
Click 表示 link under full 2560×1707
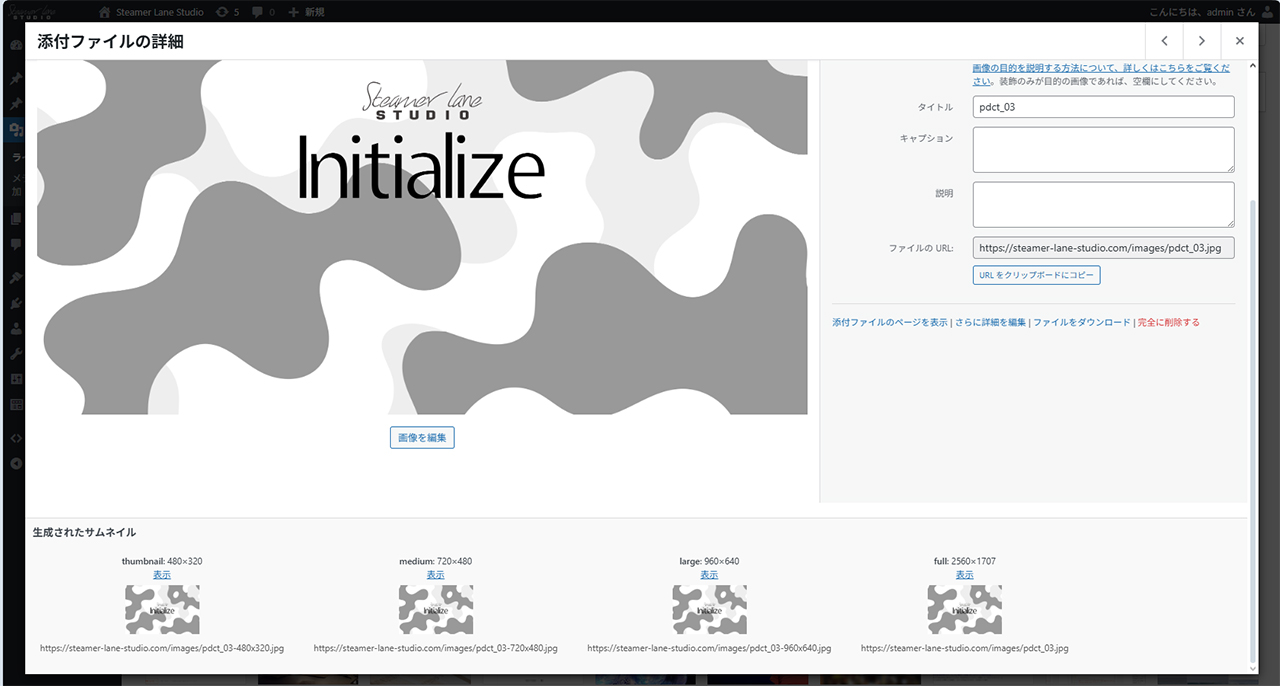pos(964,575)
